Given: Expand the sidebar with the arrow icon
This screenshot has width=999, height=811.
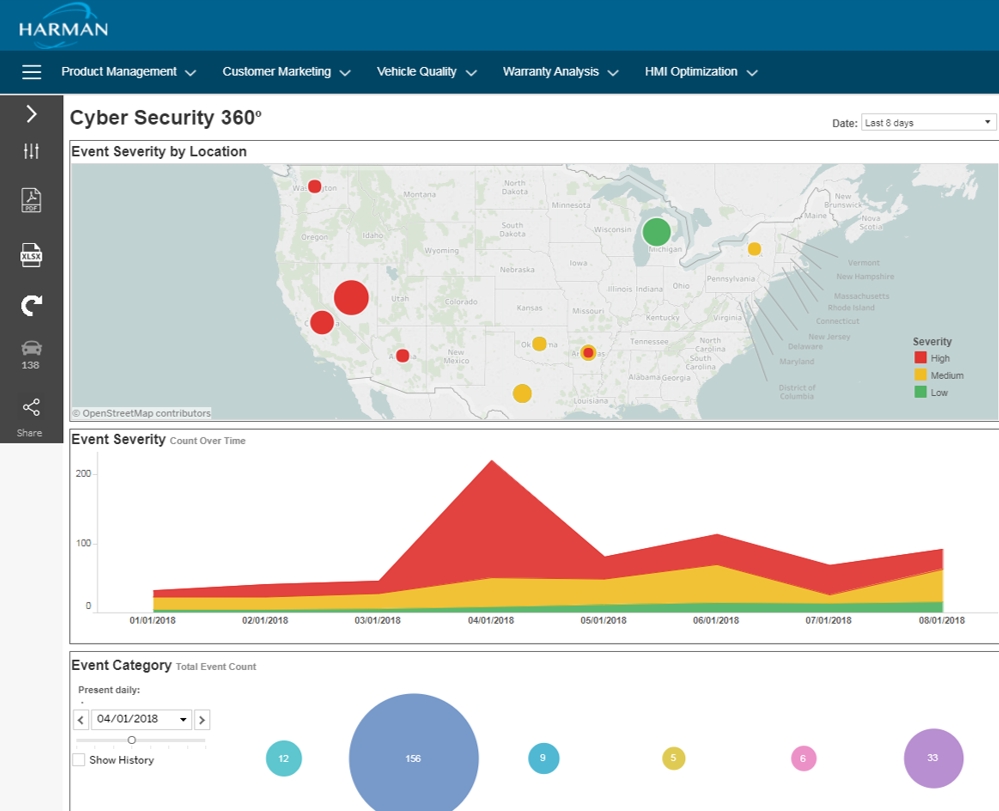Looking at the screenshot, I should (x=31, y=114).
